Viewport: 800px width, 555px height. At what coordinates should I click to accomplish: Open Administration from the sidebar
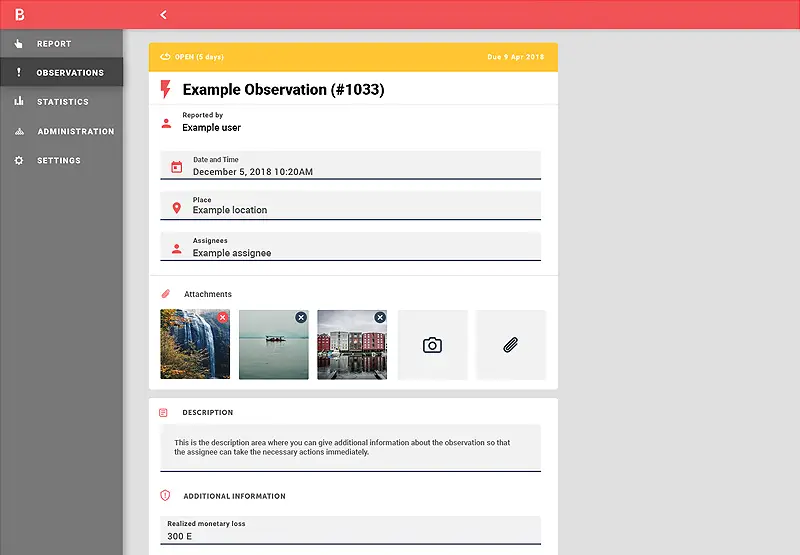point(75,131)
